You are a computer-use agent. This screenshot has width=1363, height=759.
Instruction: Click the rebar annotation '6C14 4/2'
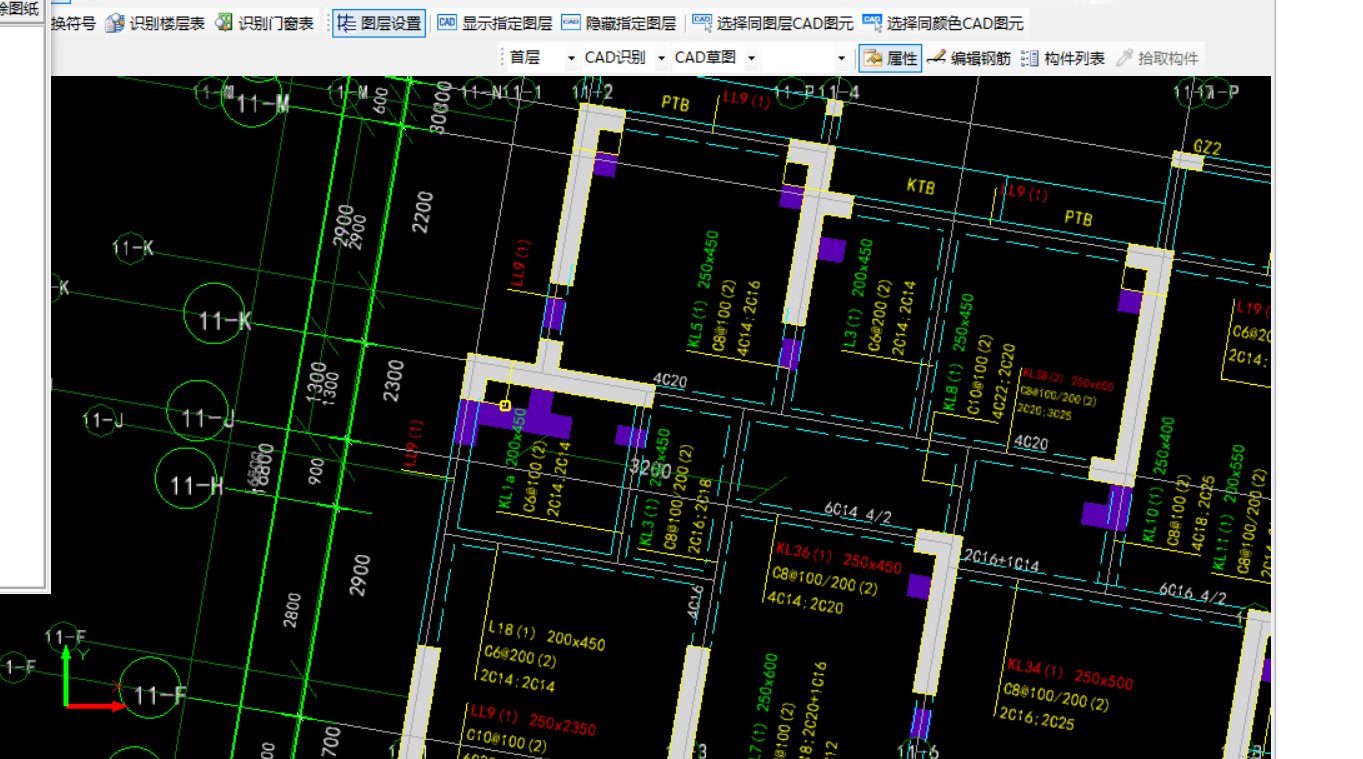click(x=857, y=513)
